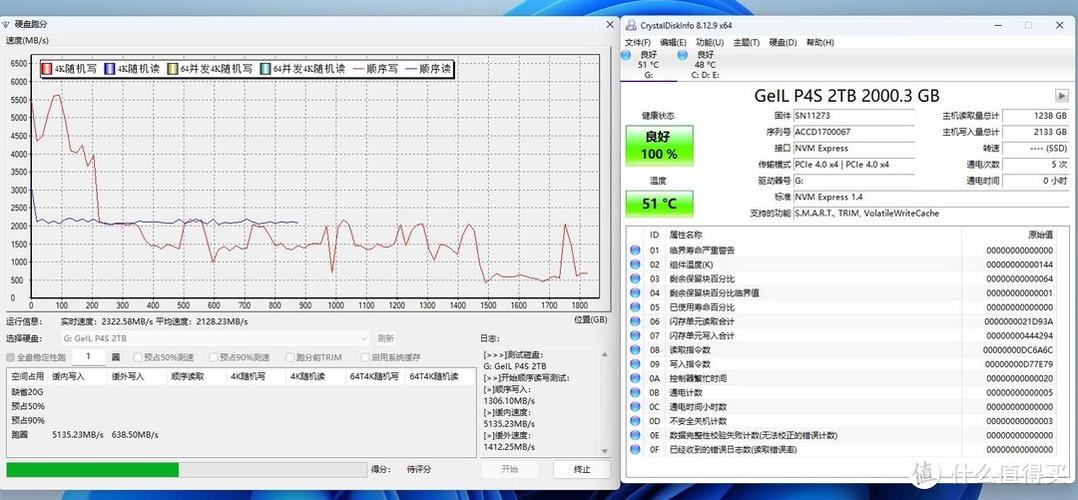The width and height of the screenshot is (1078, 500).
Task: Enable the 预占50%测速 checkbox
Action: (138, 358)
